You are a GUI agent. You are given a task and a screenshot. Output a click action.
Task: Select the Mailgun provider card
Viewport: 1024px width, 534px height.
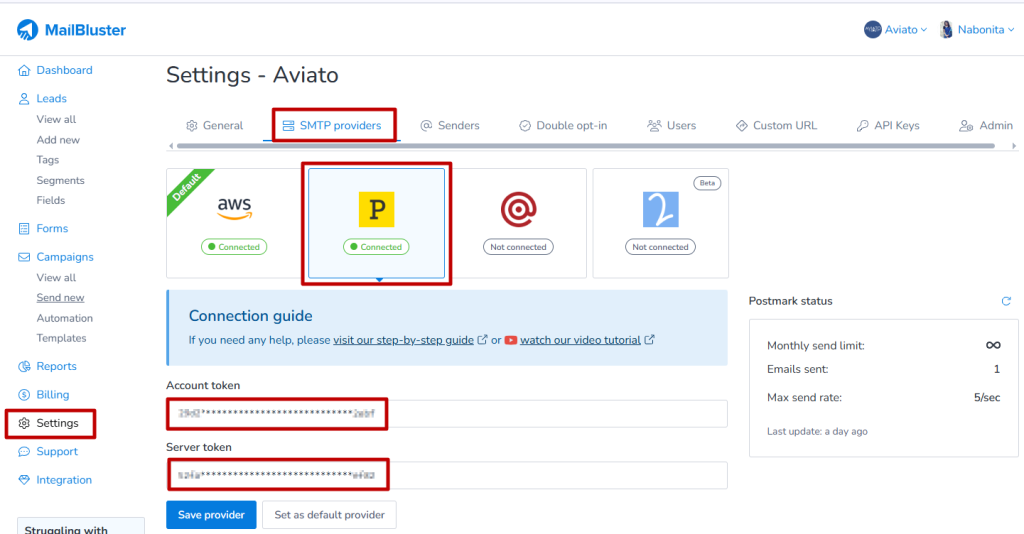518,223
